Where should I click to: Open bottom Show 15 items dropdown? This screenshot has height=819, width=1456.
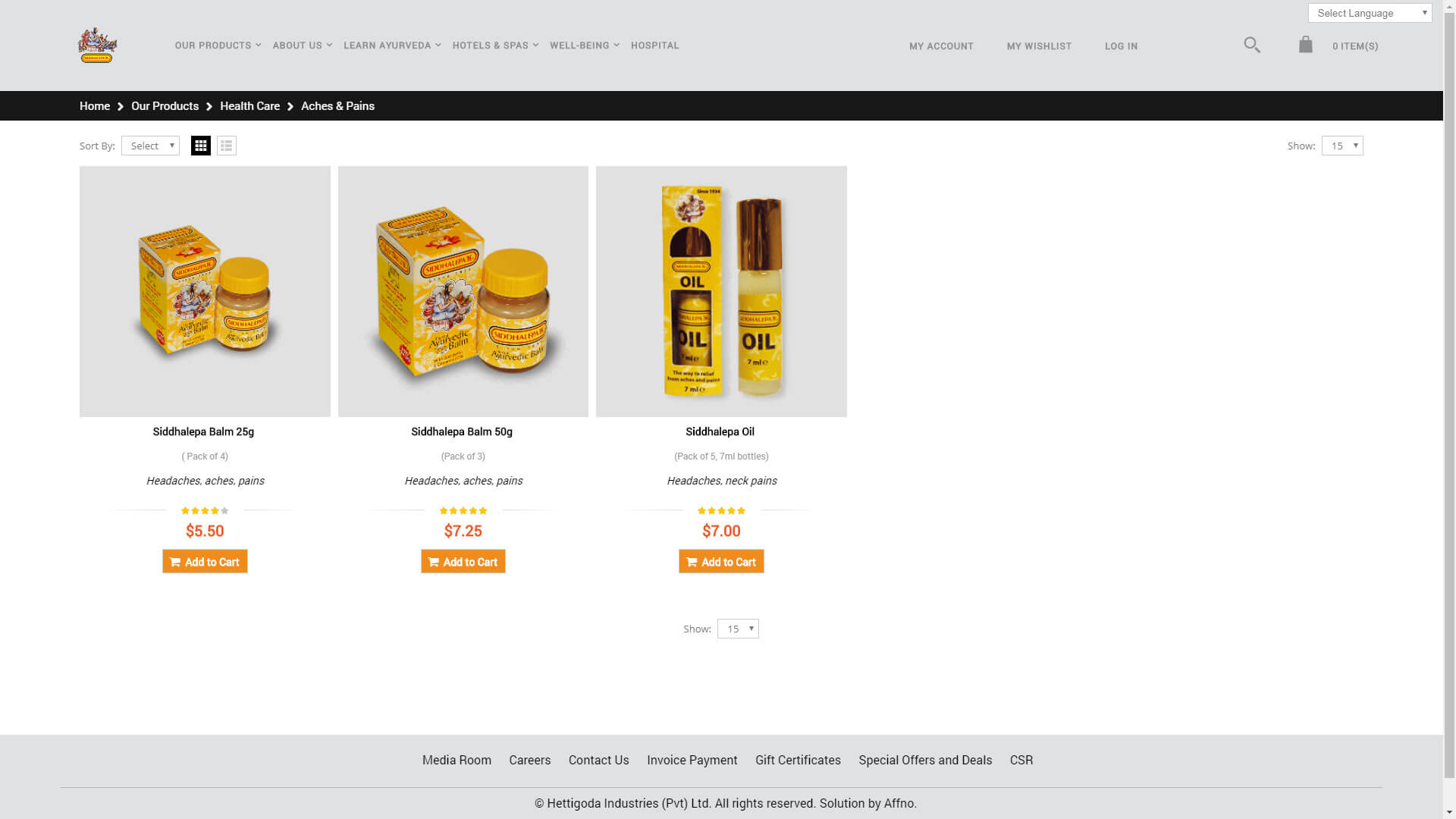coord(738,629)
